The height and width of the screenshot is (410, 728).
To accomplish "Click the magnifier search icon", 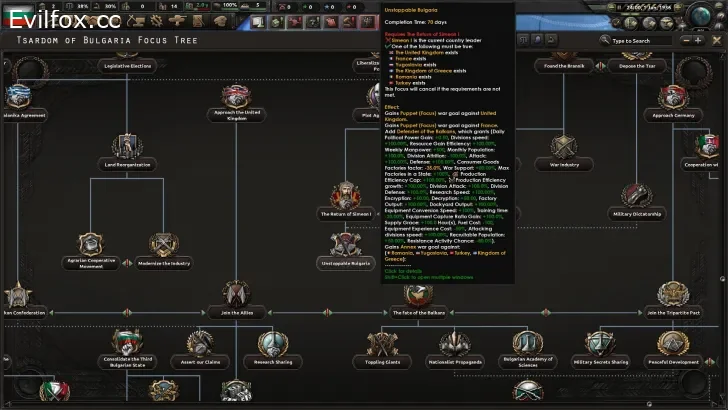I will [604, 40].
